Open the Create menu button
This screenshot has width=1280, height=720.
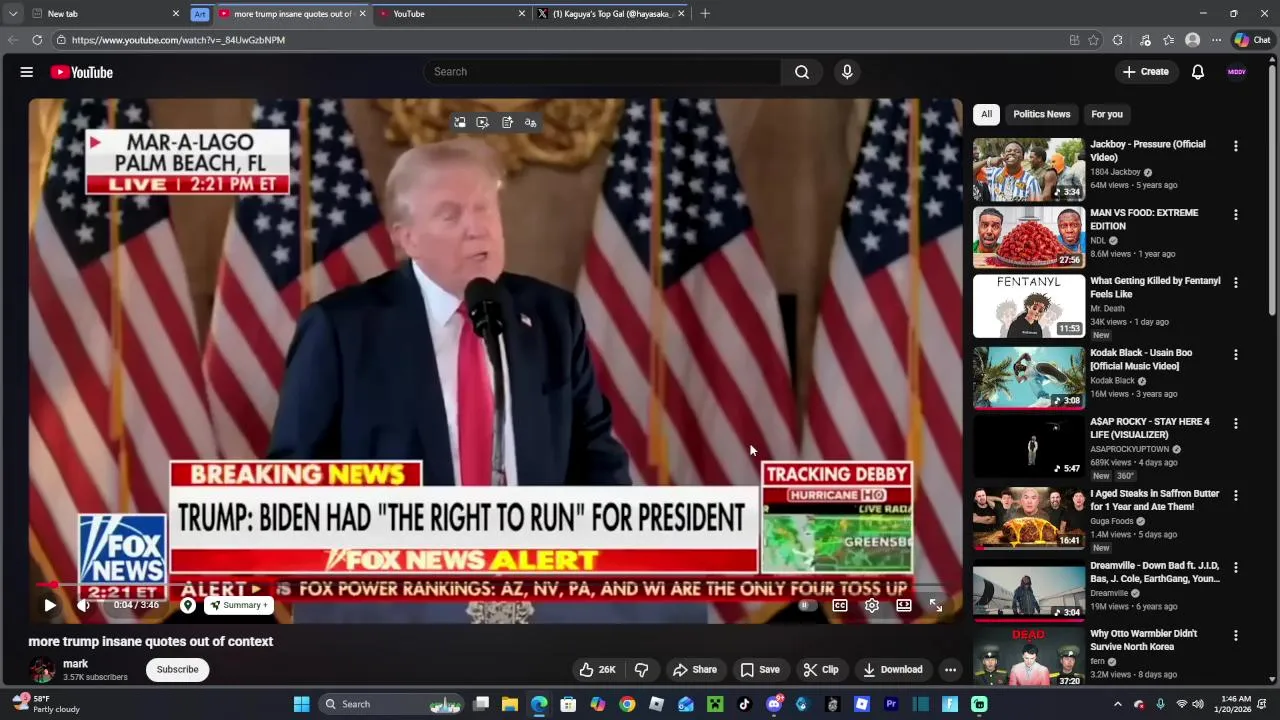click(1146, 72)
